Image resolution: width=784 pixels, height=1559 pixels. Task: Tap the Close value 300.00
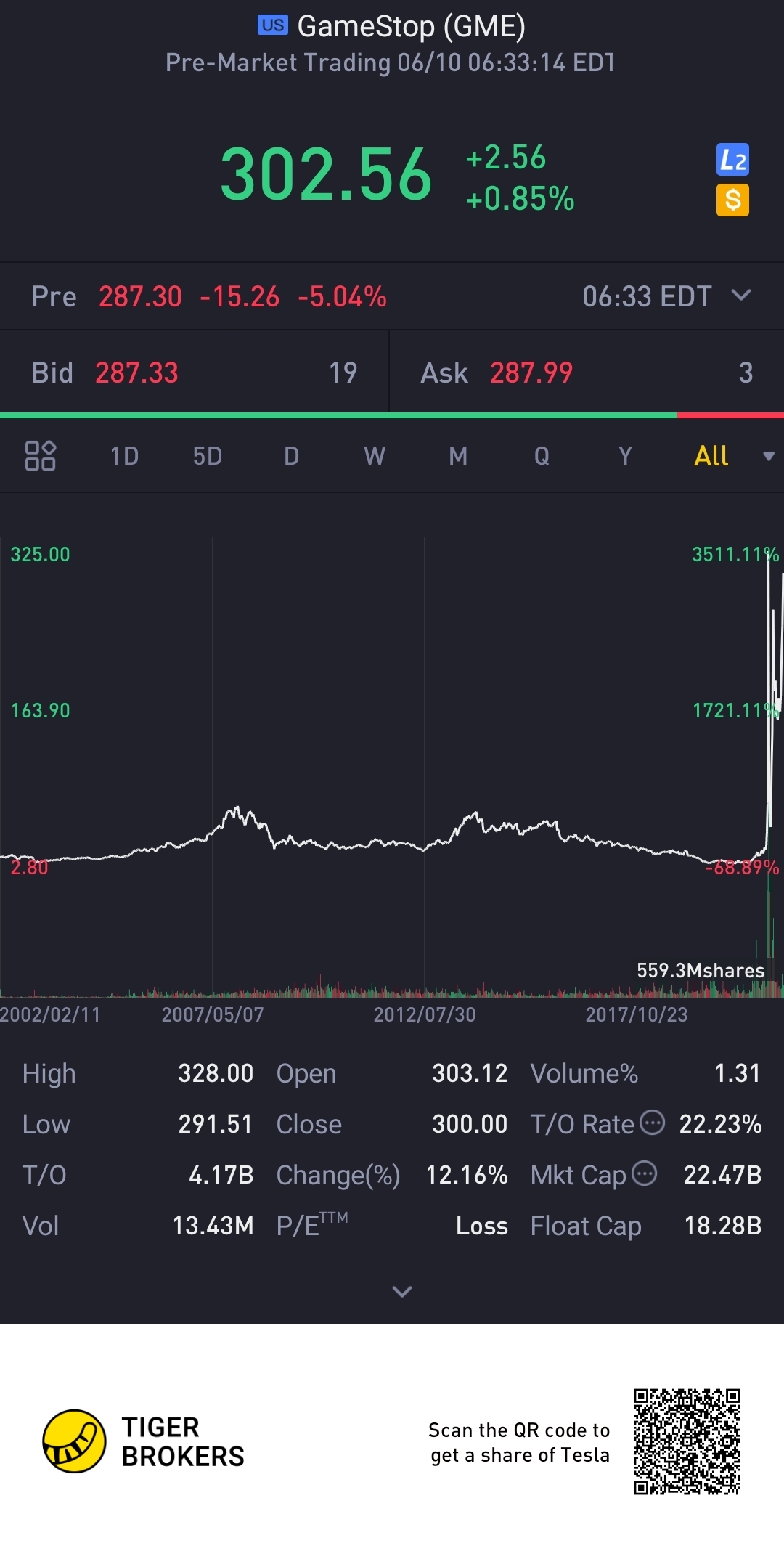click(470, 1124)
